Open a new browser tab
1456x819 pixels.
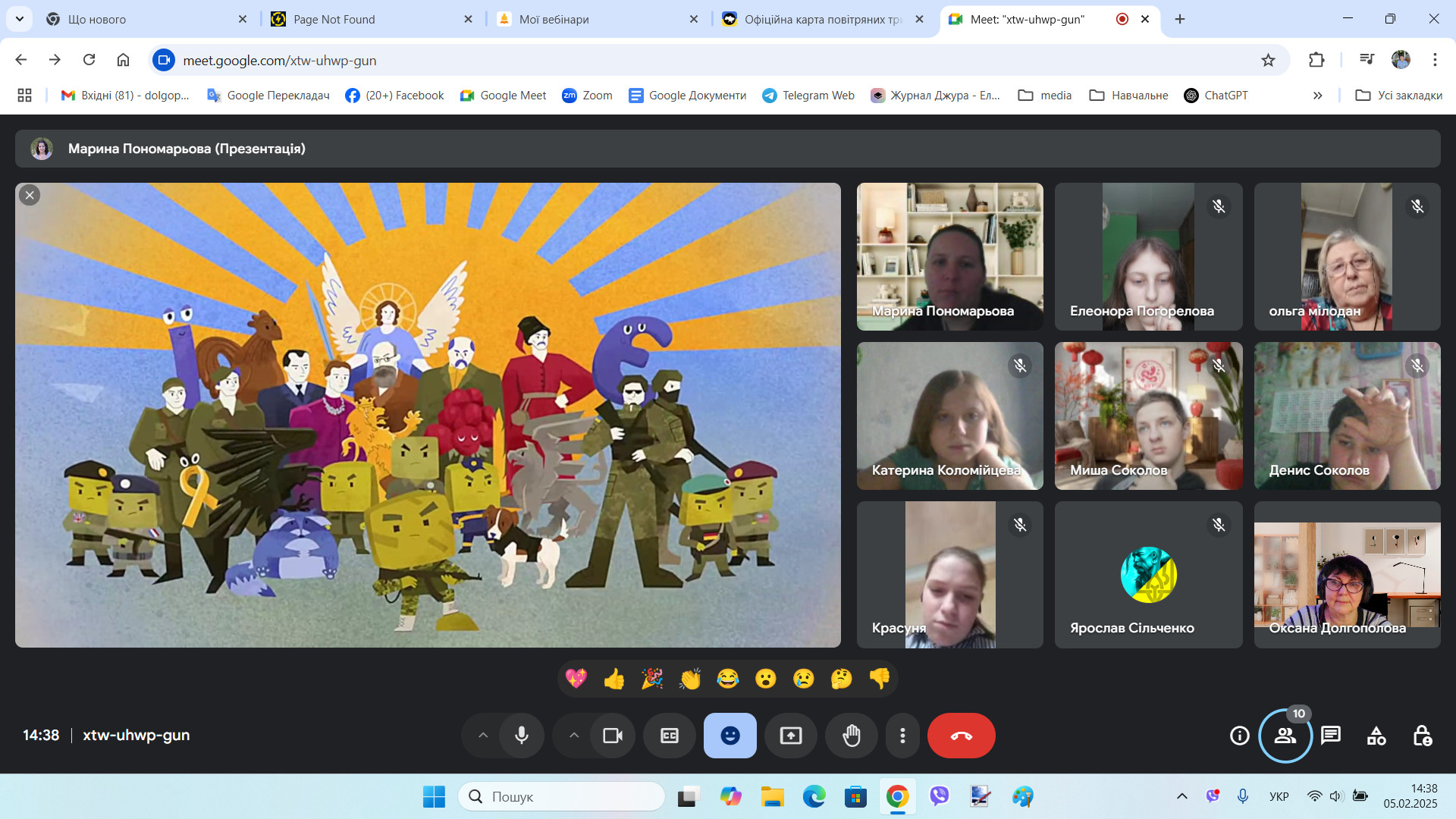[x=1180, y=19]
